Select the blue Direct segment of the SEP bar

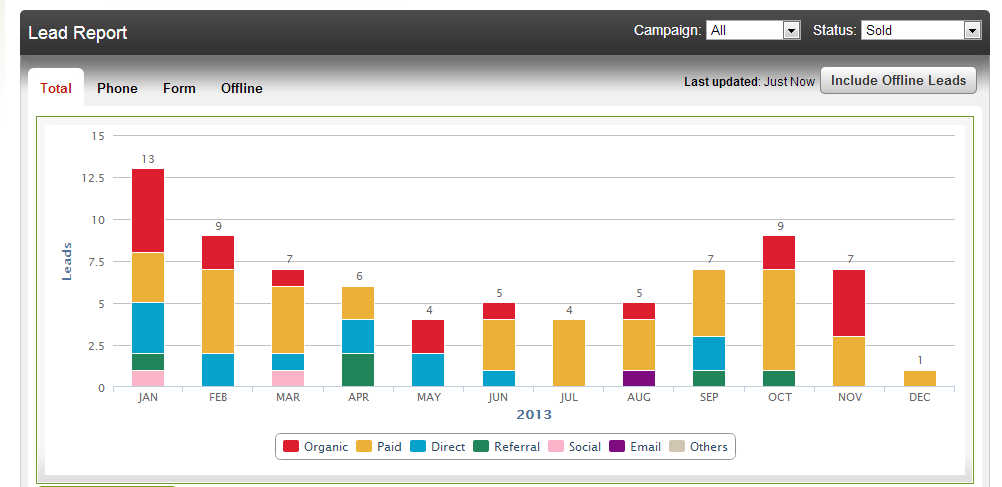[709, 353]
